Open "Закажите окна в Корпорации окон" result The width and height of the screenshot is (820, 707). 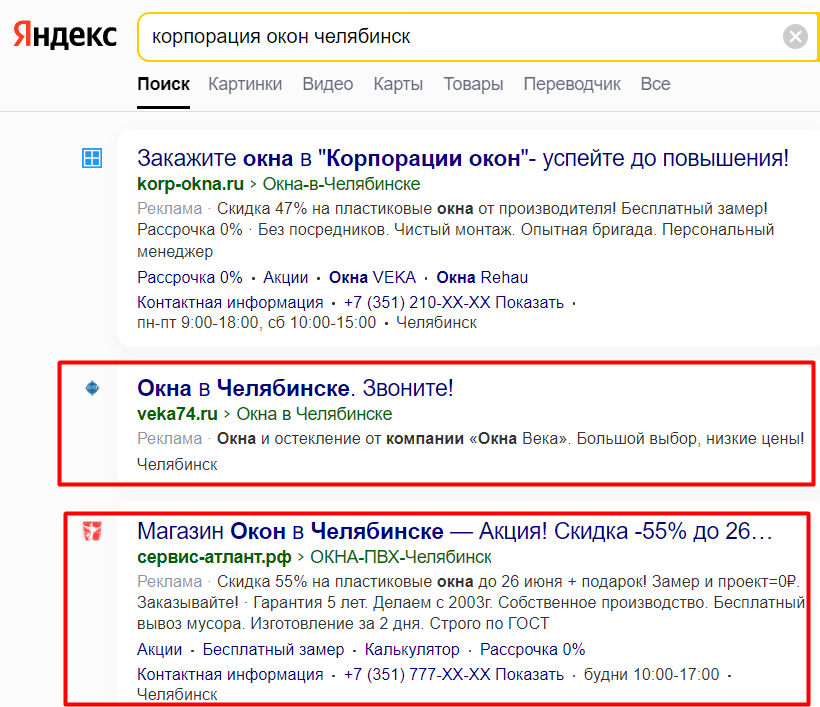coord(462,158)
